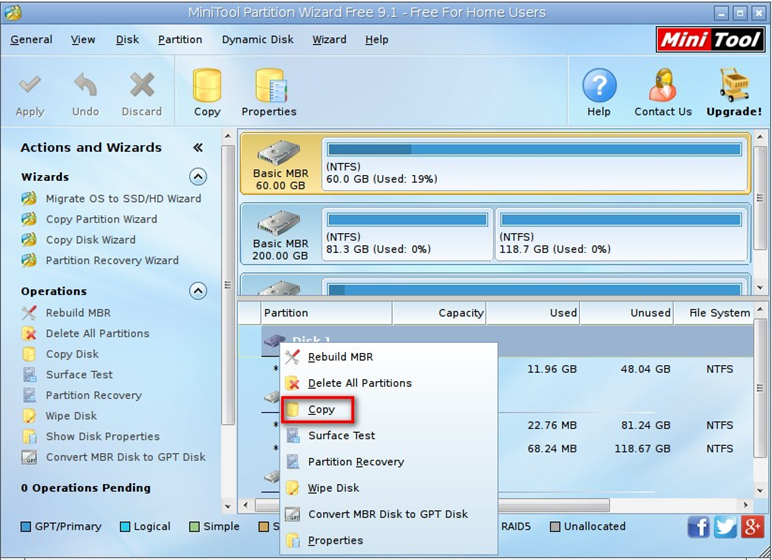Open the View menu
This screenshot has width=772, height=560.
click(x=83, y=39)
